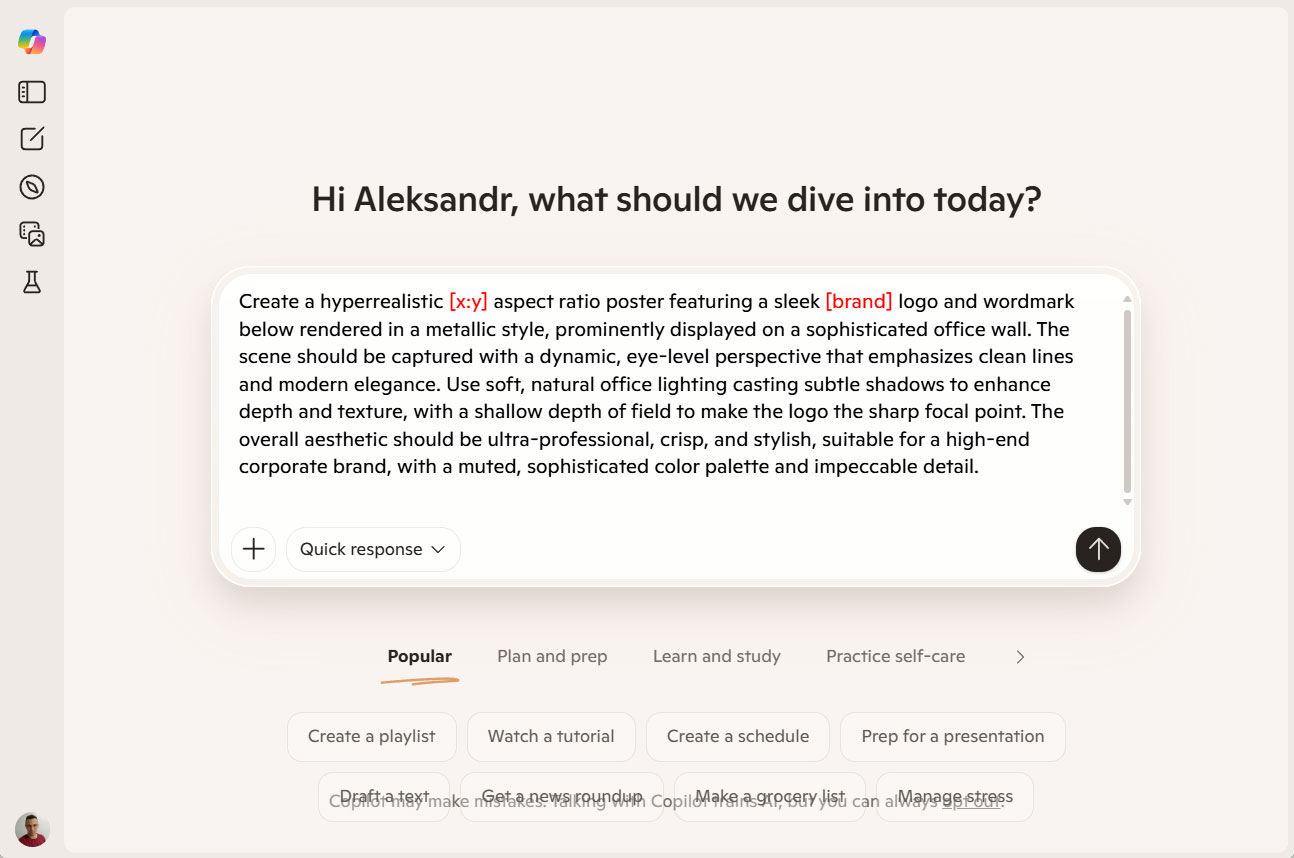Click the plus attachment button
This screenshot has width=1294, height=858.
[254, 549]
